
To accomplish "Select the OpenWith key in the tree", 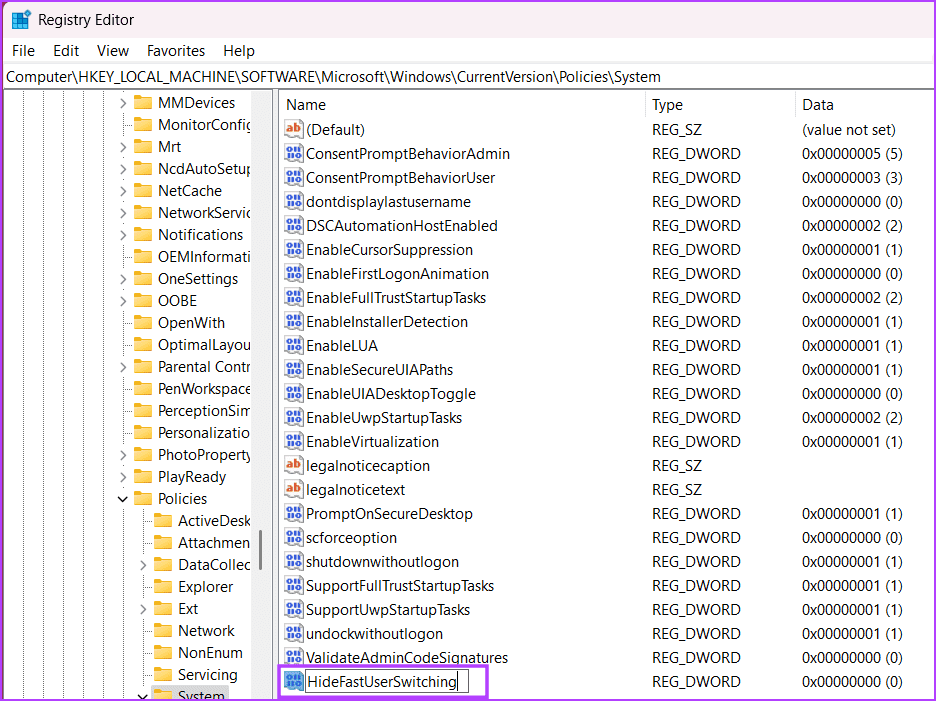I will click(191, 323).
